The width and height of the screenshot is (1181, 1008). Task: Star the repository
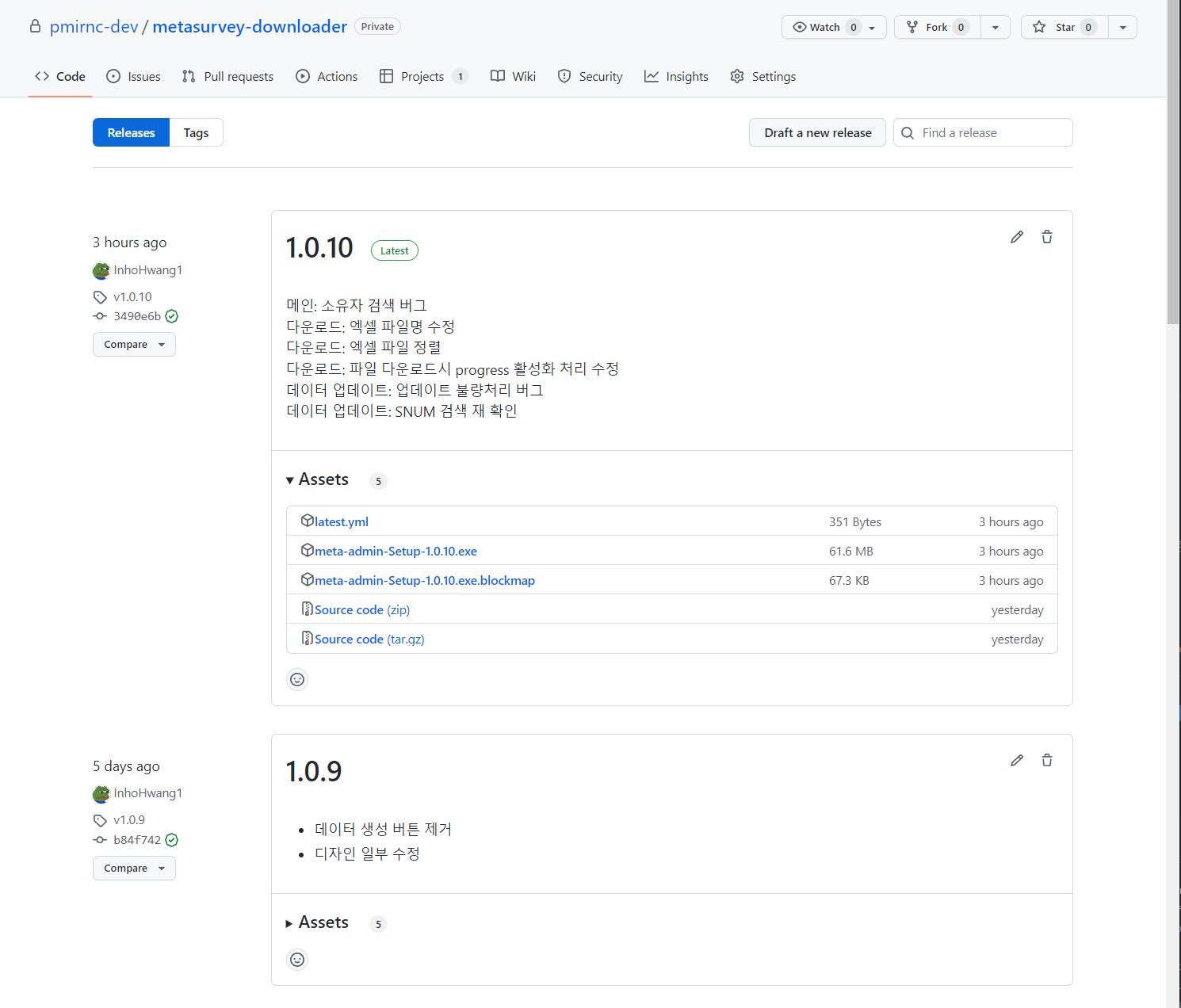pyautogui.click(x=1064, y=27)
